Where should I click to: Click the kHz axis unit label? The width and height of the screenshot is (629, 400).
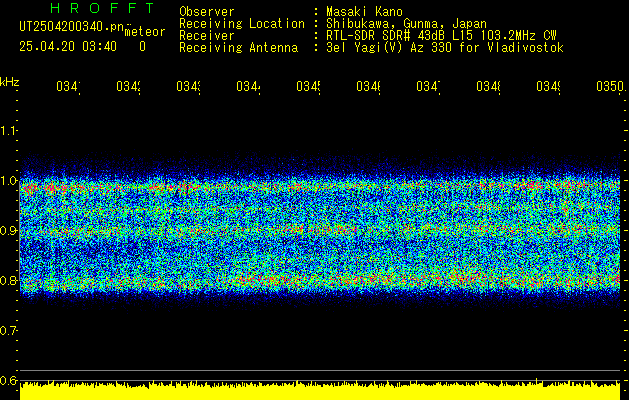coord(9,82)
